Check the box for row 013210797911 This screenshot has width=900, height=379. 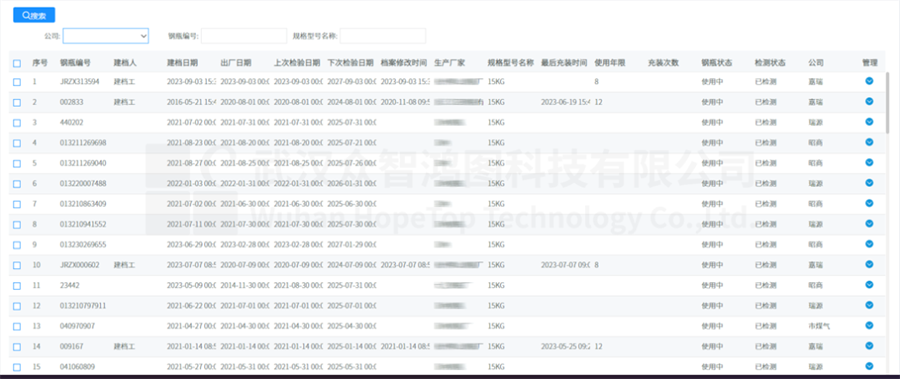click(17, 306)
